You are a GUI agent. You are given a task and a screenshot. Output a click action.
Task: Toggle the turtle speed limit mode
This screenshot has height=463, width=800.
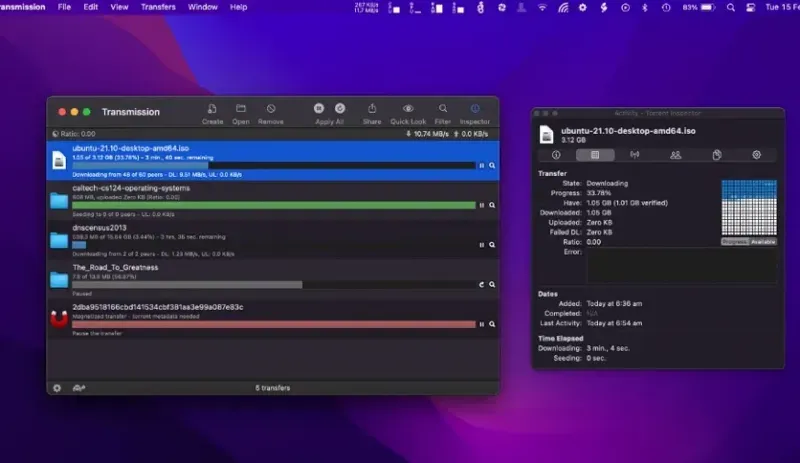pyautogui.click(x=79, y=388)
